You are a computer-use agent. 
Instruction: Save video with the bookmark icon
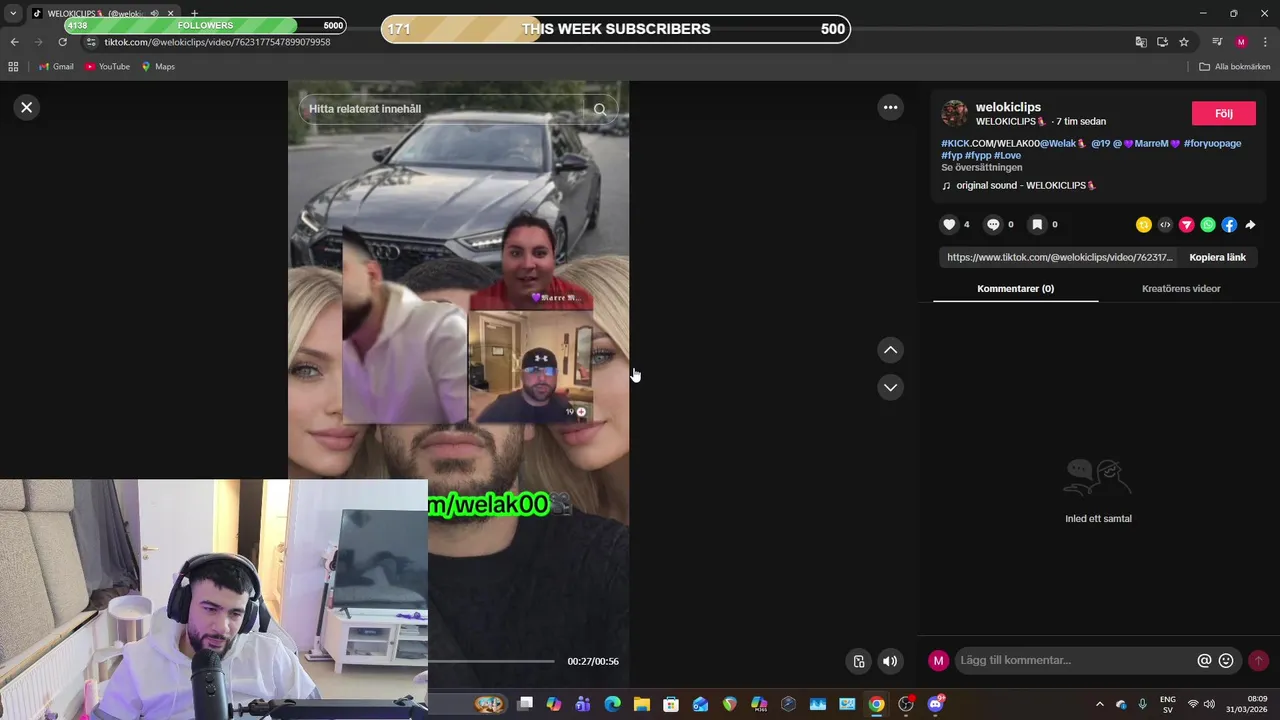[1037, 225]
